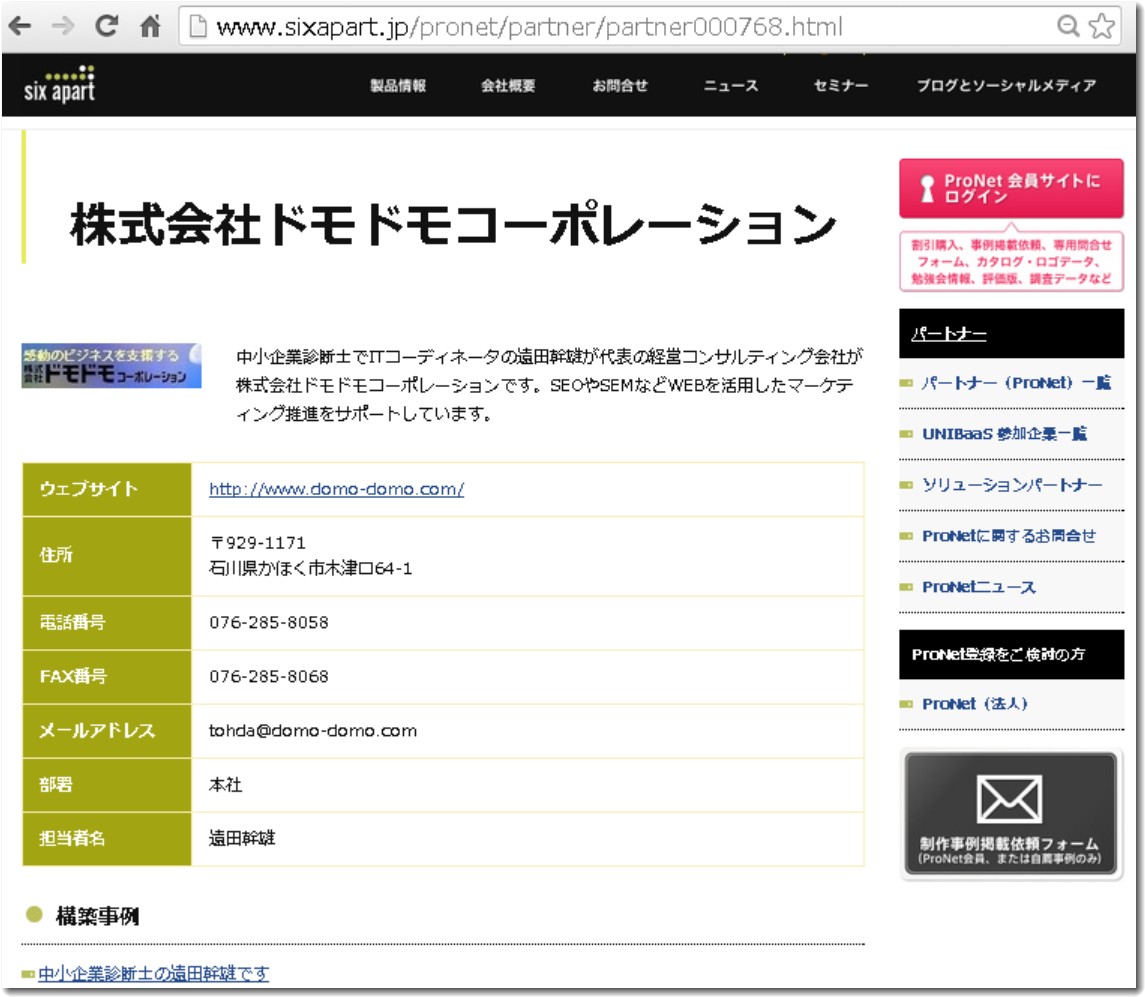Image resolution: width=1145 pixels, height=997 pixels.
Task: Open UNIBaaS 参加企業一覧 link
Action: [1005, 434]
